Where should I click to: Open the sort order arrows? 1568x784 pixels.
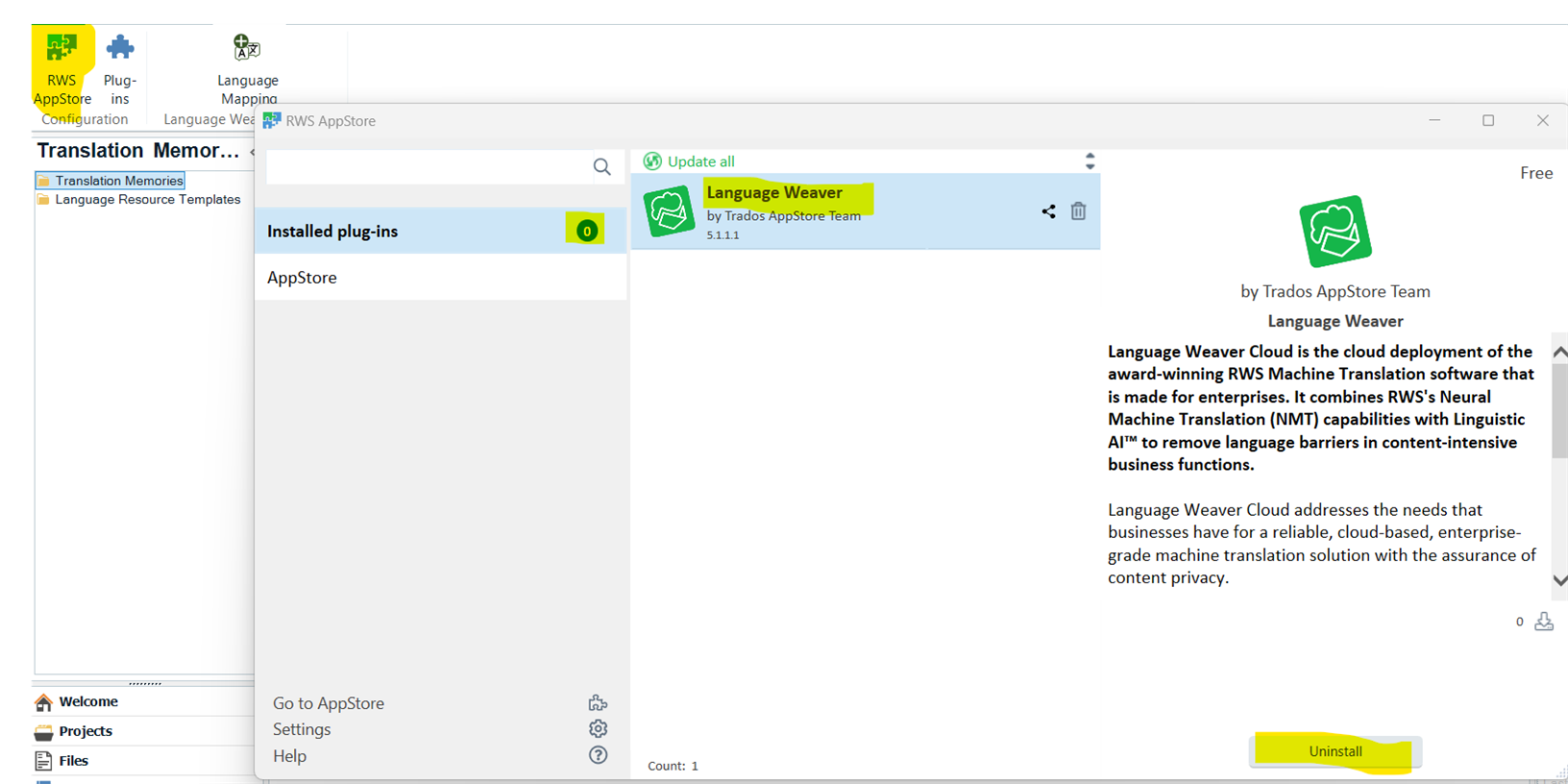1090,161
